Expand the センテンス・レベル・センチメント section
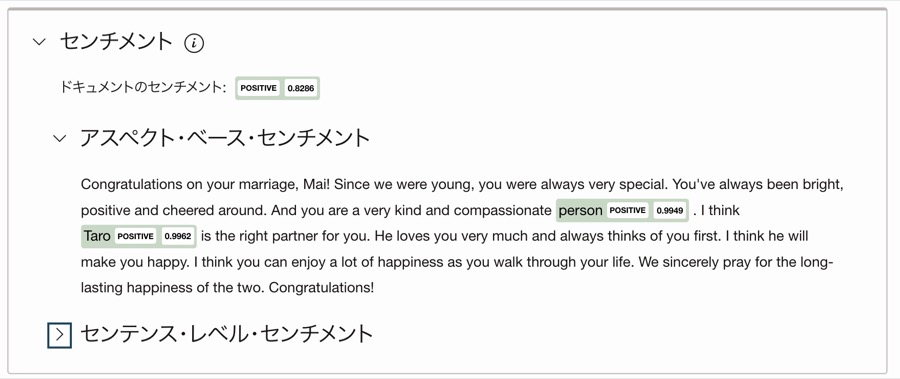The height and width of the screenshot is (379, 900). click(59, 335)
